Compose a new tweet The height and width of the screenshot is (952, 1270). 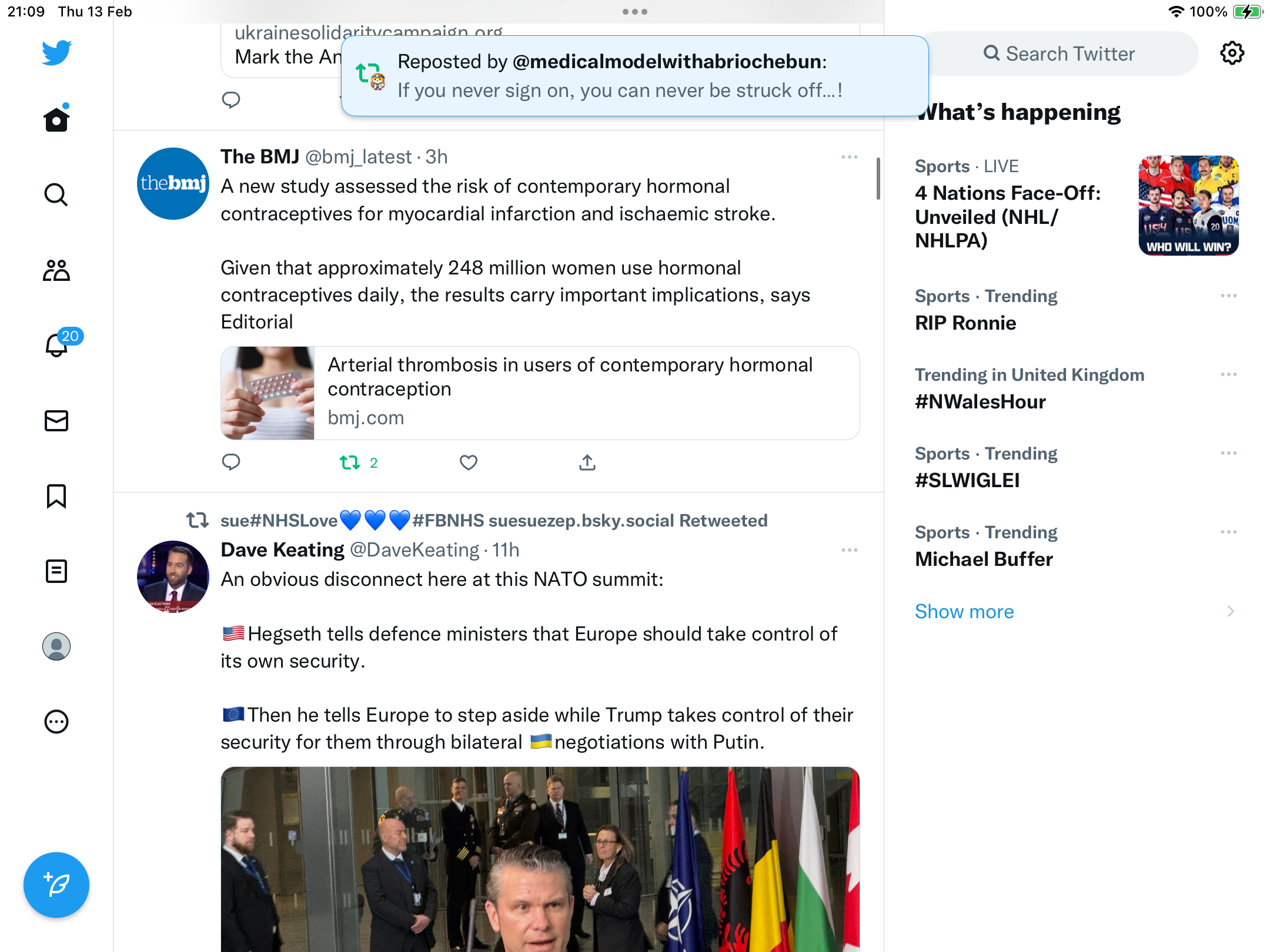pos(56,885)
